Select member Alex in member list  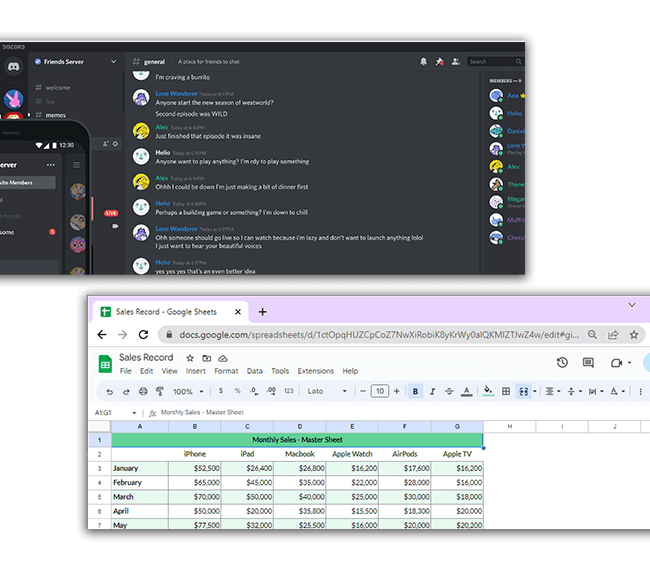pyautogui.click(x=505, y=167)
